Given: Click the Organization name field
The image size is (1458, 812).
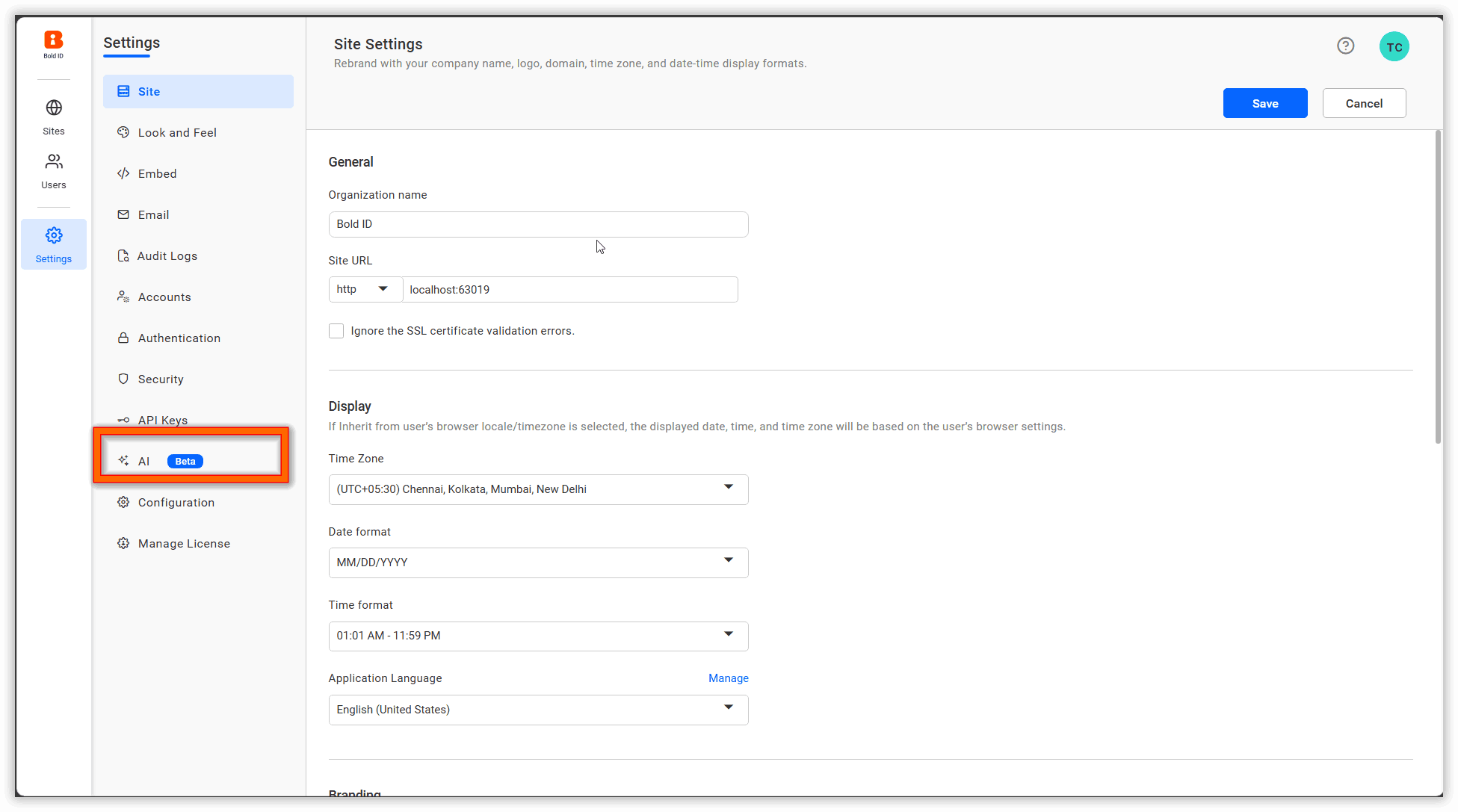Looking at the screenshot, I should click(x=538, y=224).
